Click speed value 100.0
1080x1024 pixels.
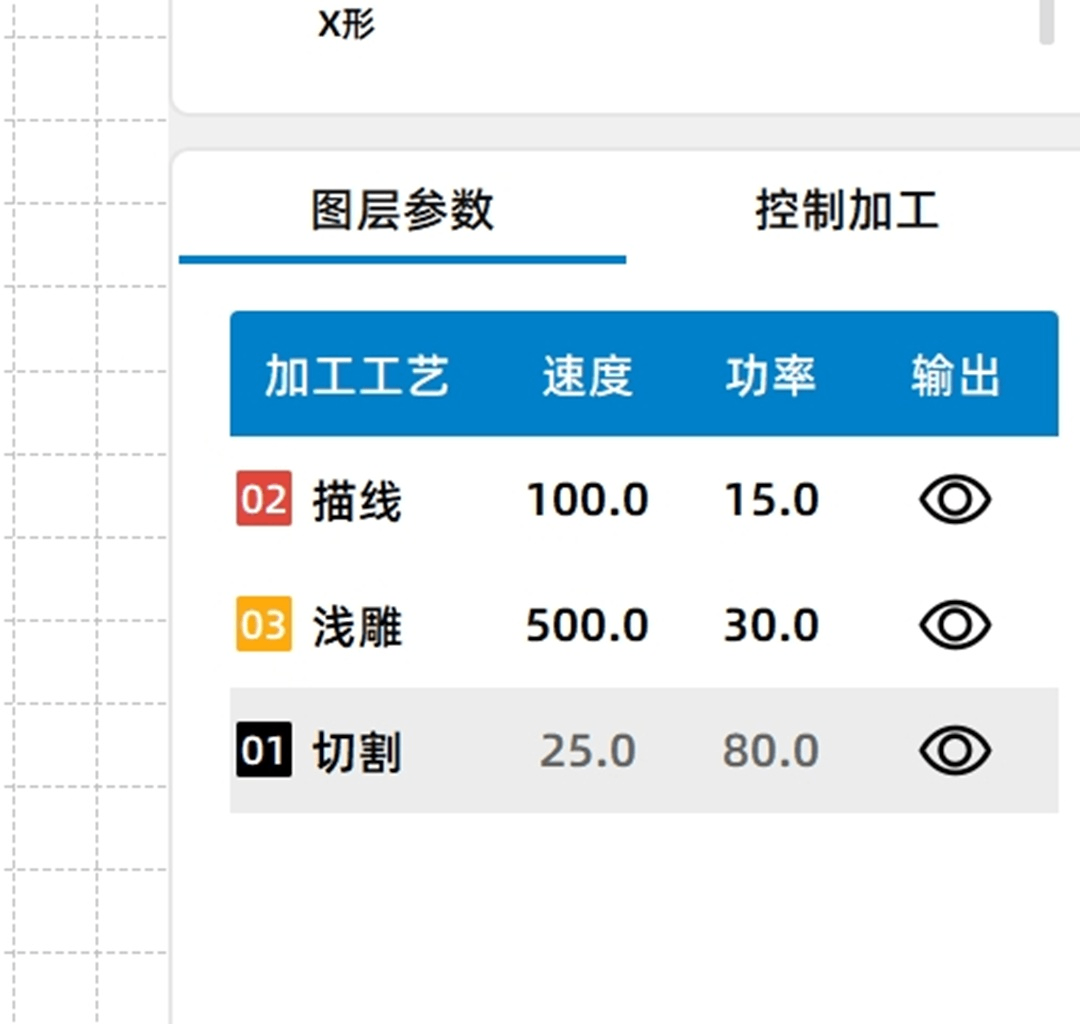pyautogui.click(x=587, y=499)
